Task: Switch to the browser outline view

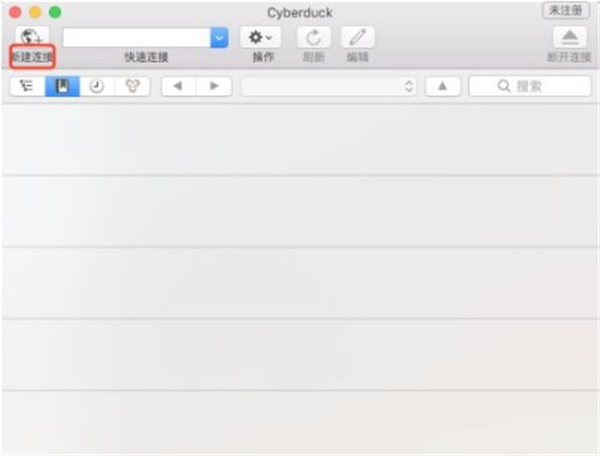Action: [26, 86]
